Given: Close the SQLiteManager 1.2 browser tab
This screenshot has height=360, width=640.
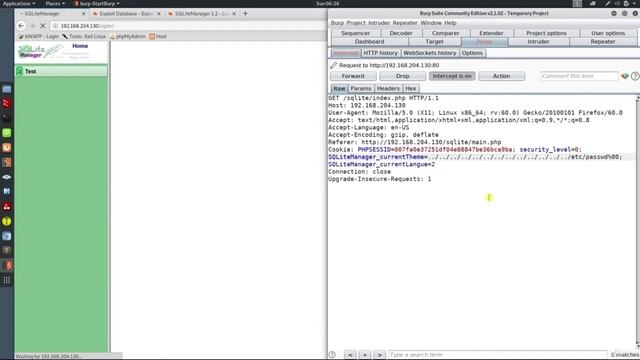Looking at the screenshot, I should click(234, 13).
